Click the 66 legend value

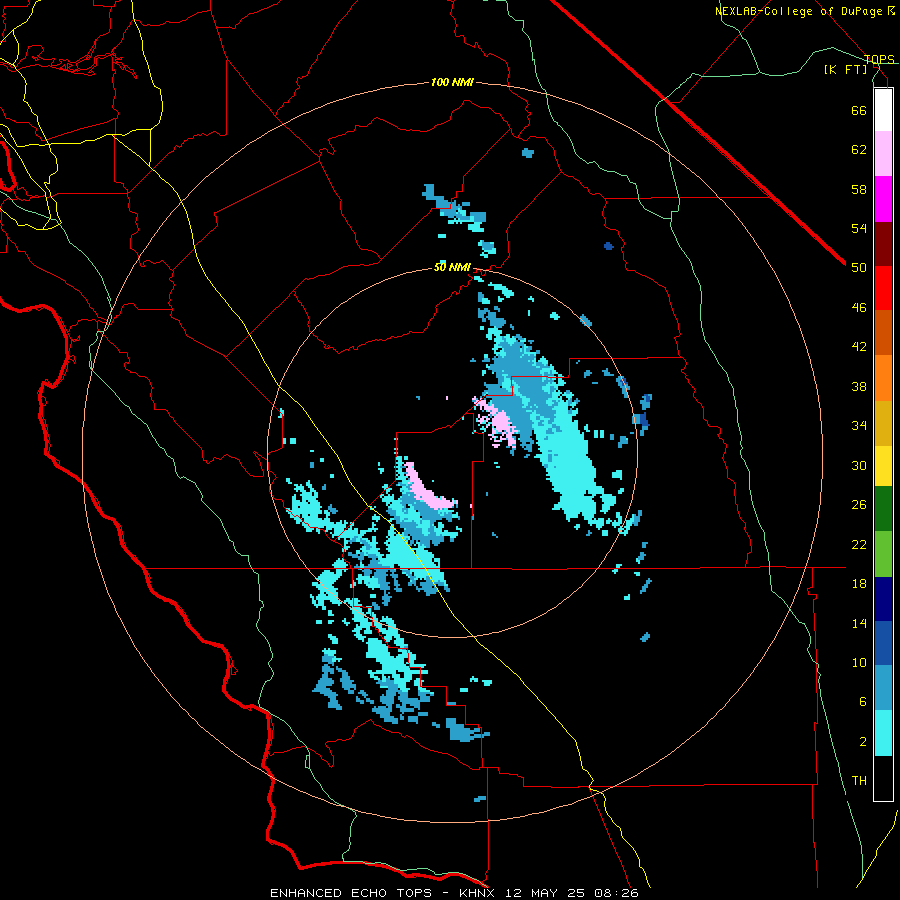[x=859, y=110]
